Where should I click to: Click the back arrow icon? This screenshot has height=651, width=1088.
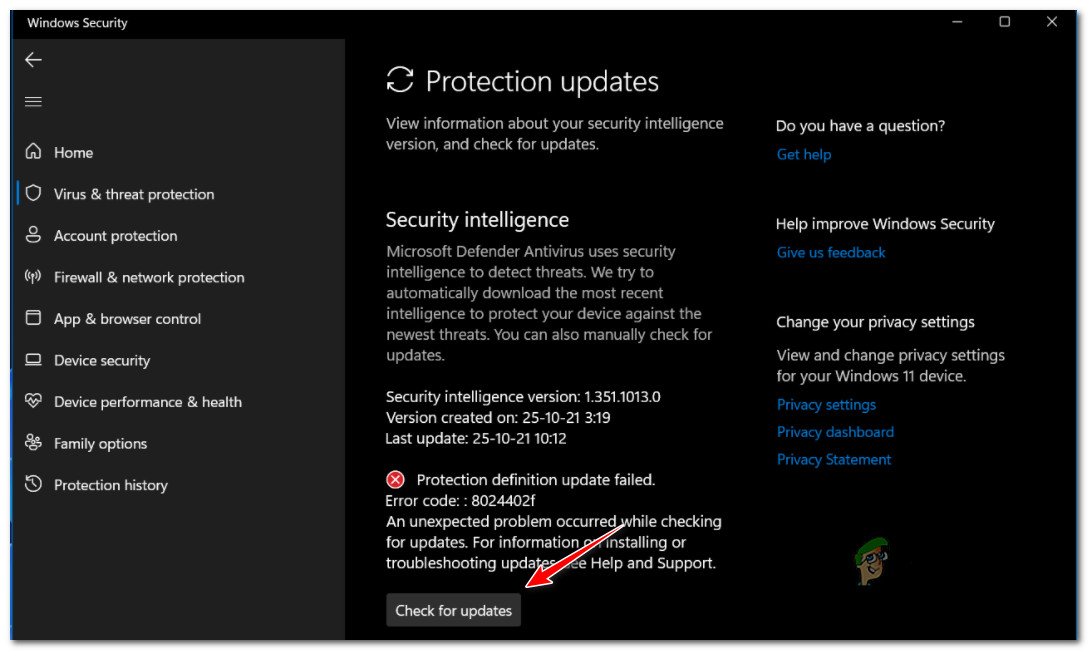(33, 60)
